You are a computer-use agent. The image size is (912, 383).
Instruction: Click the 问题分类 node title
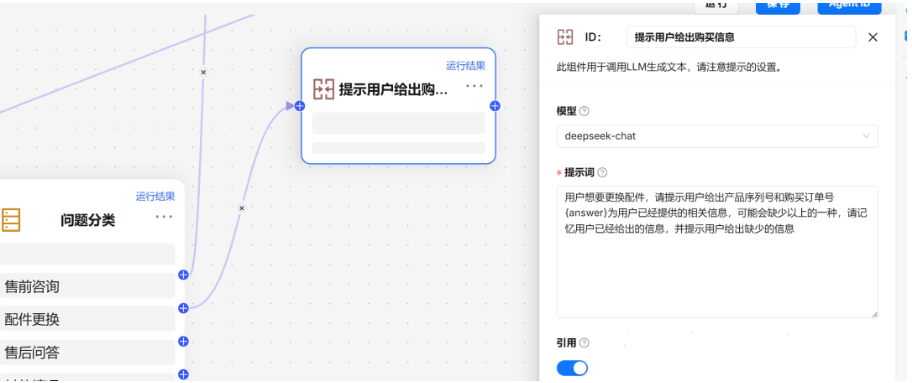pyautogui.click(x=88, y=221)
